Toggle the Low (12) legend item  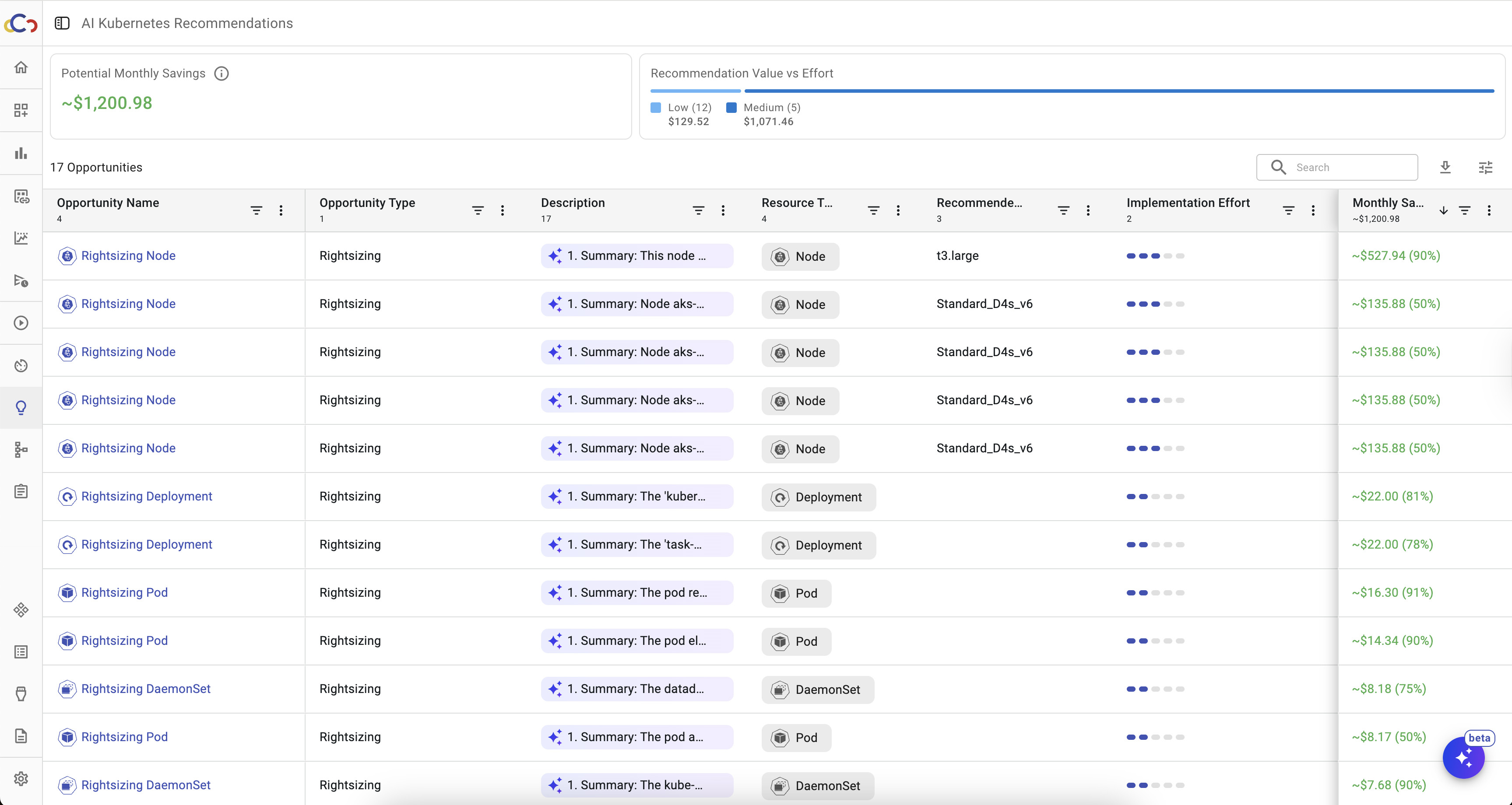[x=689, y=107]
